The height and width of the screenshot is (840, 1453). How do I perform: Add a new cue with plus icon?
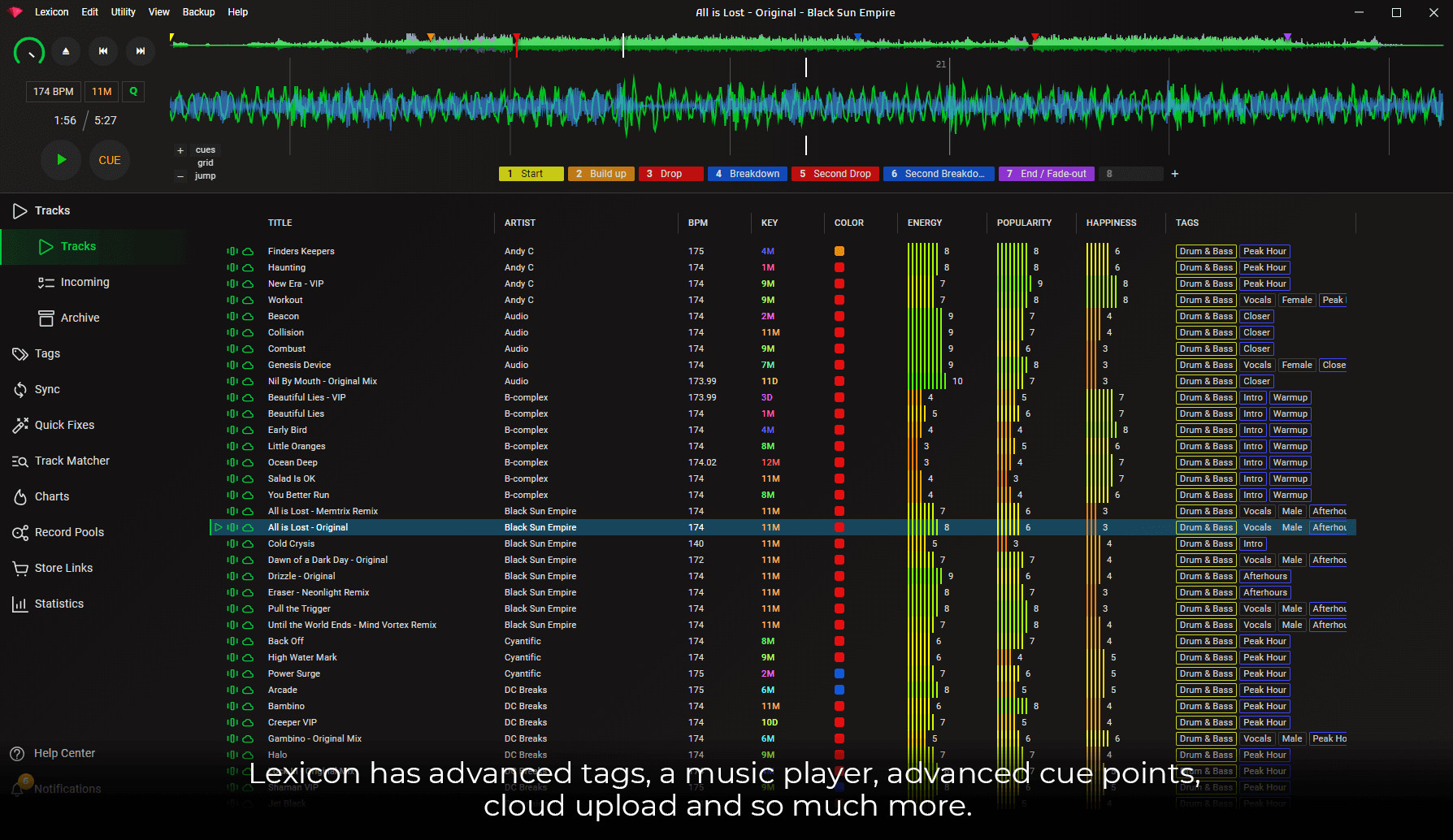(x=1174, y=174)
